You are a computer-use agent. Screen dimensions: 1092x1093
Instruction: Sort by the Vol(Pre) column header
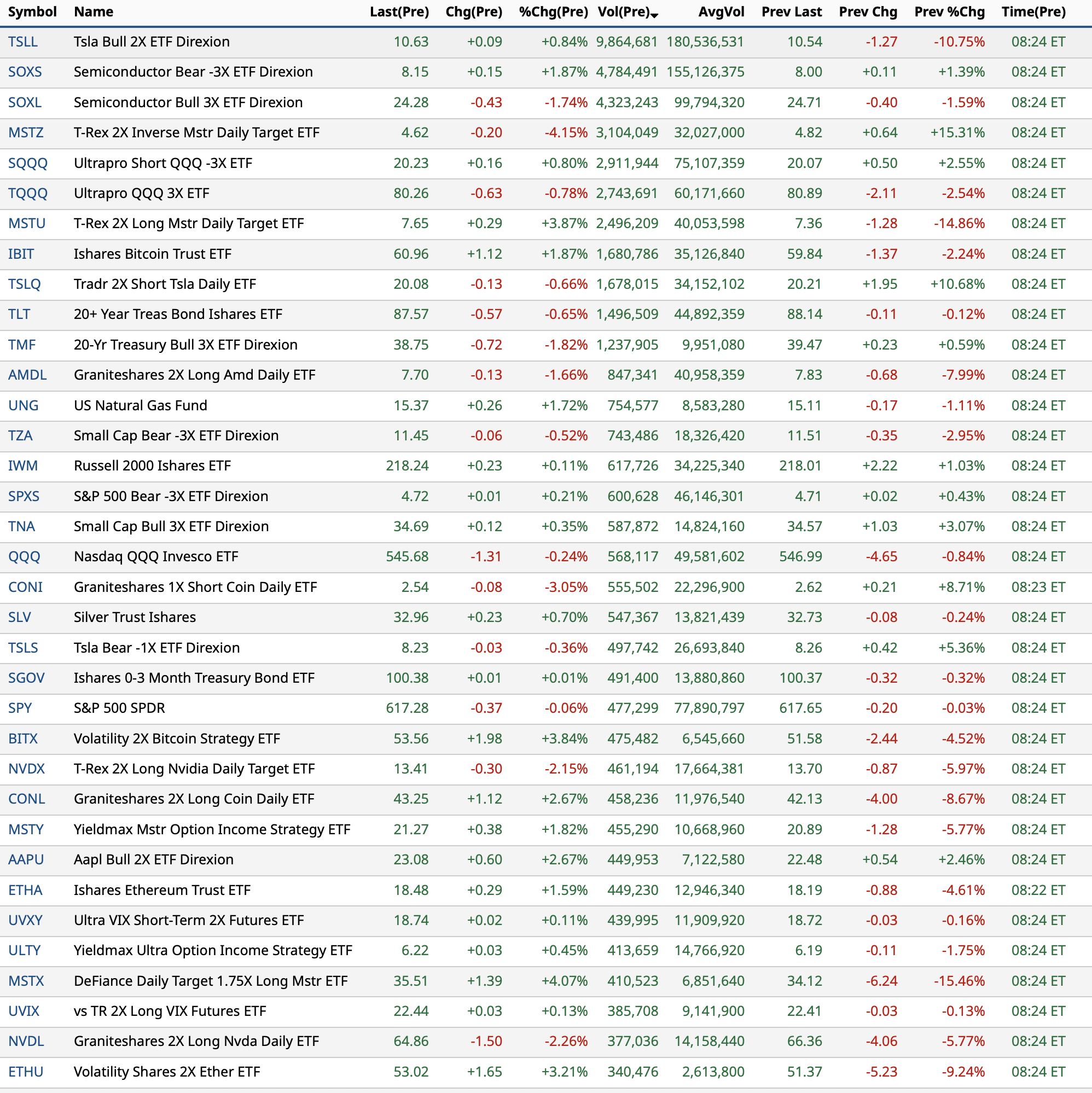pos(624,12)
